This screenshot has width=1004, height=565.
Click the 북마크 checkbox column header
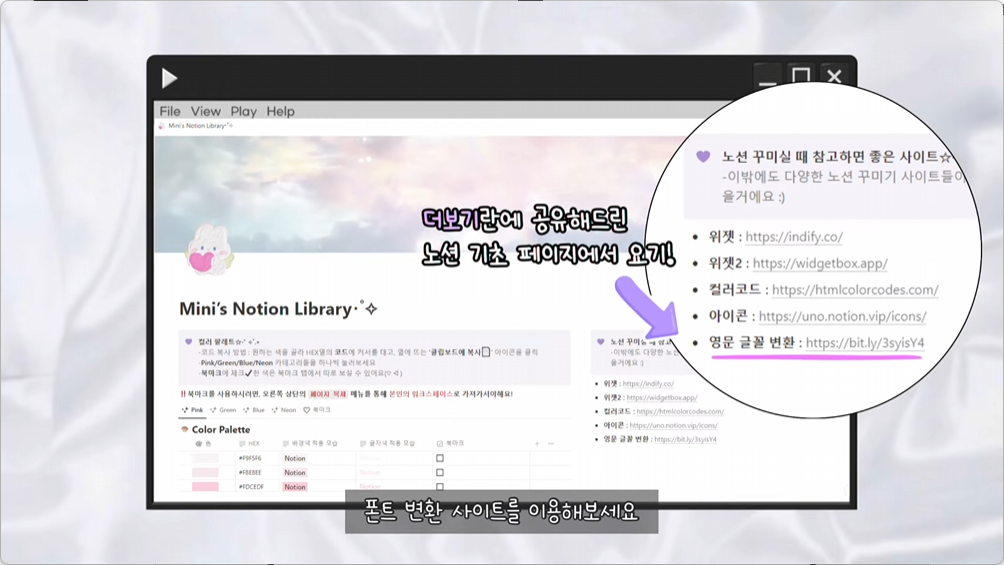click(x=450, y=443)
